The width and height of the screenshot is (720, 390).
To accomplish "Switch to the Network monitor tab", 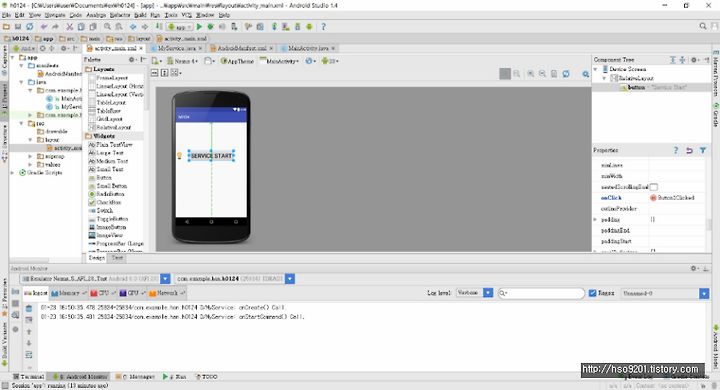I will click(167, 293).
